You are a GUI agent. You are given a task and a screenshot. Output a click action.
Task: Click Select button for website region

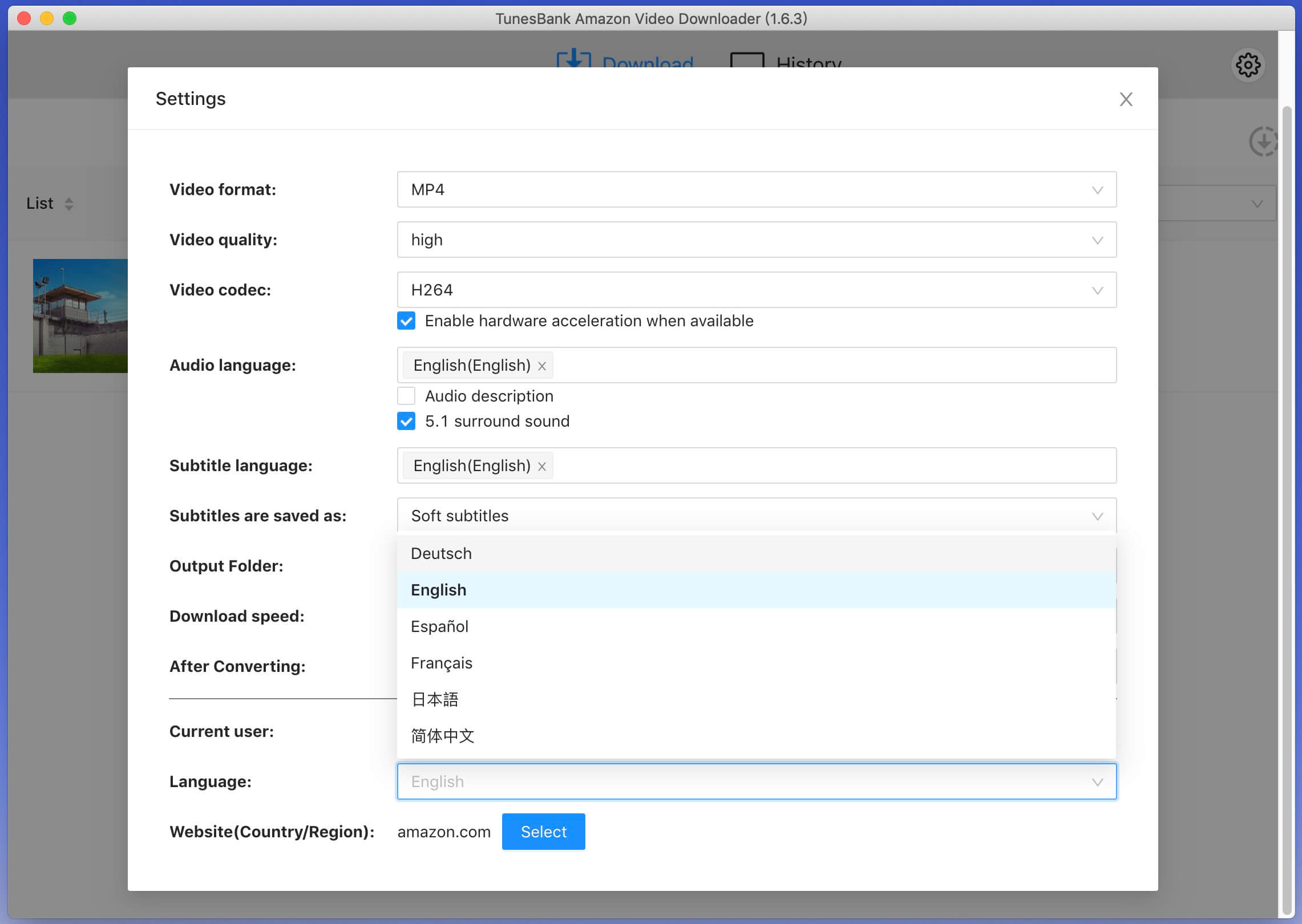pyautogui.click(x=543, y=832)
